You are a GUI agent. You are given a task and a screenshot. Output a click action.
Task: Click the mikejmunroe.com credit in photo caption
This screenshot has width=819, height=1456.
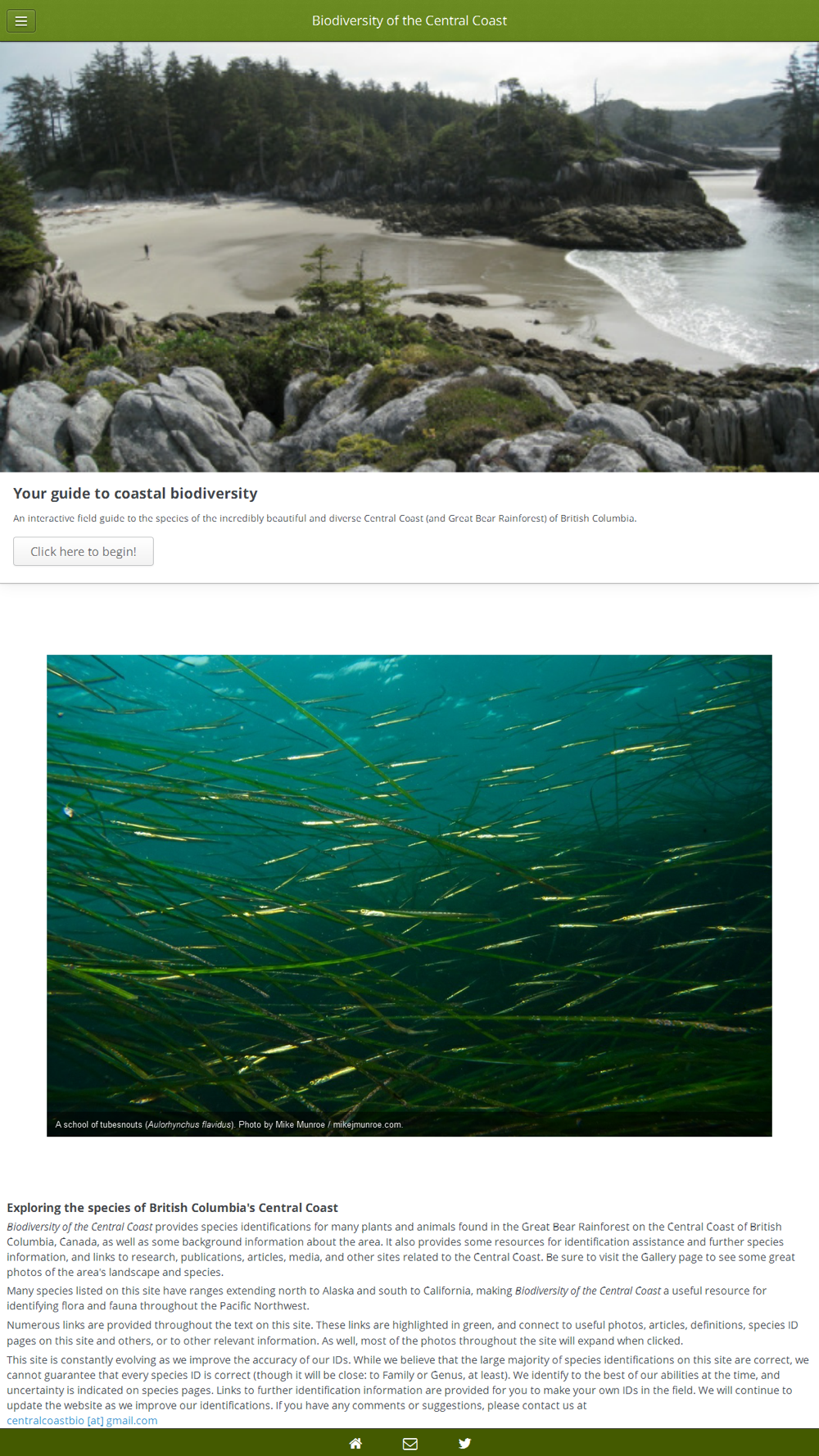(367, 1124)
